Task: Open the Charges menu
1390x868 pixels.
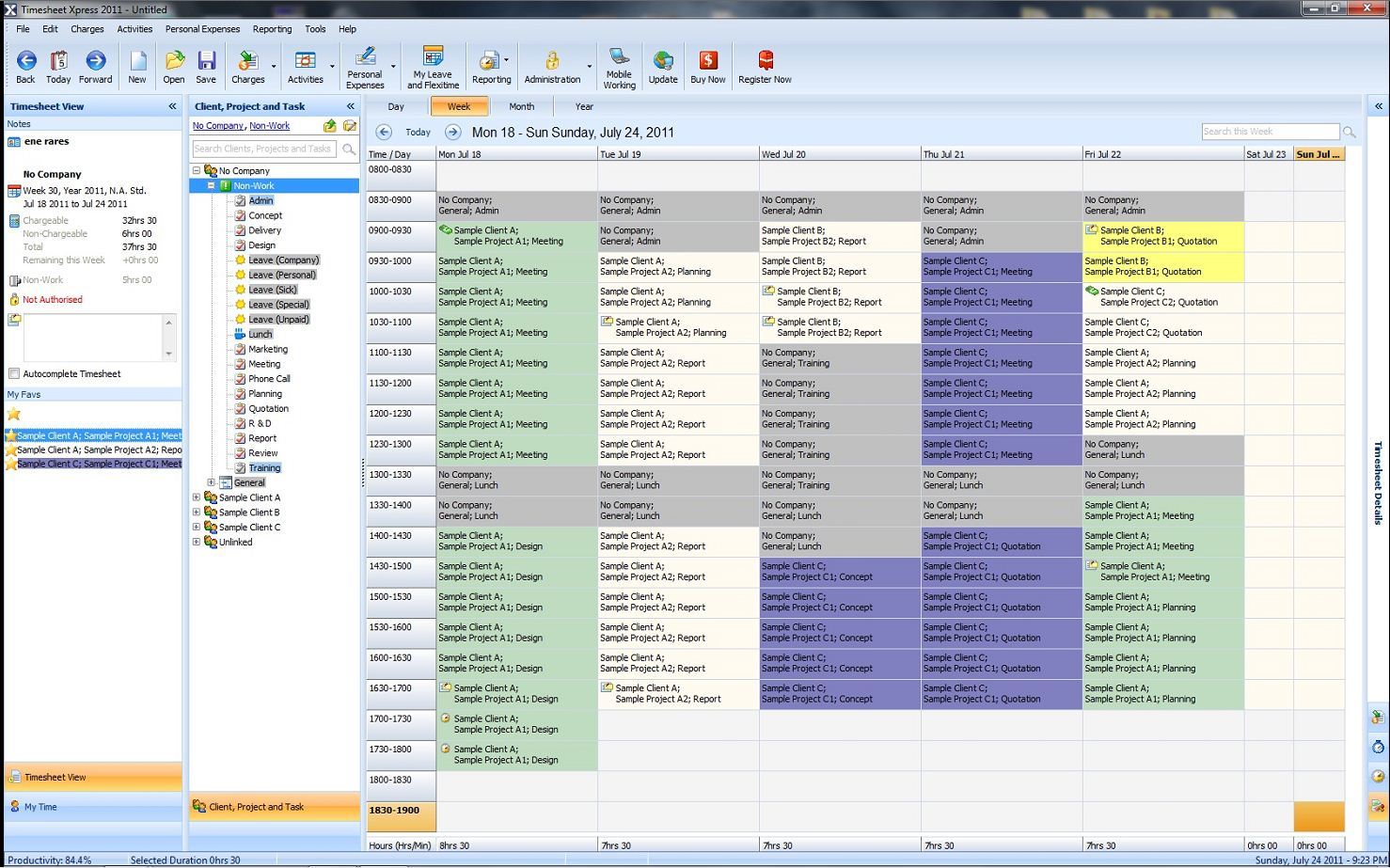Action: point(87,29)
